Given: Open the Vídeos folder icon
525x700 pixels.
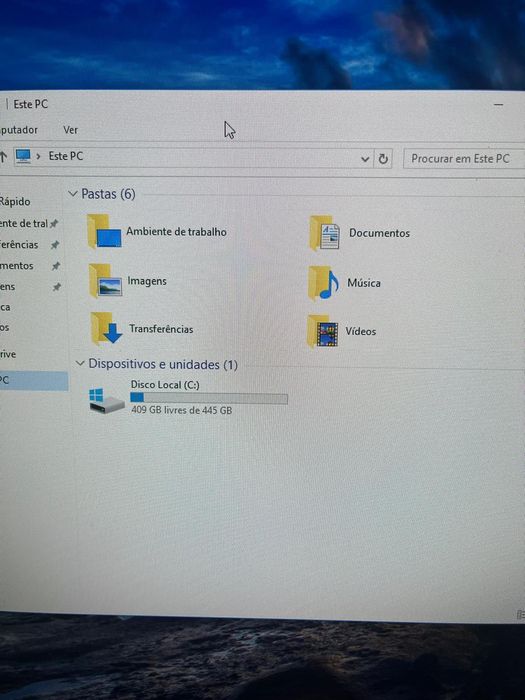Looking at the screenshot, I should pyautogui.click(x=323, y=331).
